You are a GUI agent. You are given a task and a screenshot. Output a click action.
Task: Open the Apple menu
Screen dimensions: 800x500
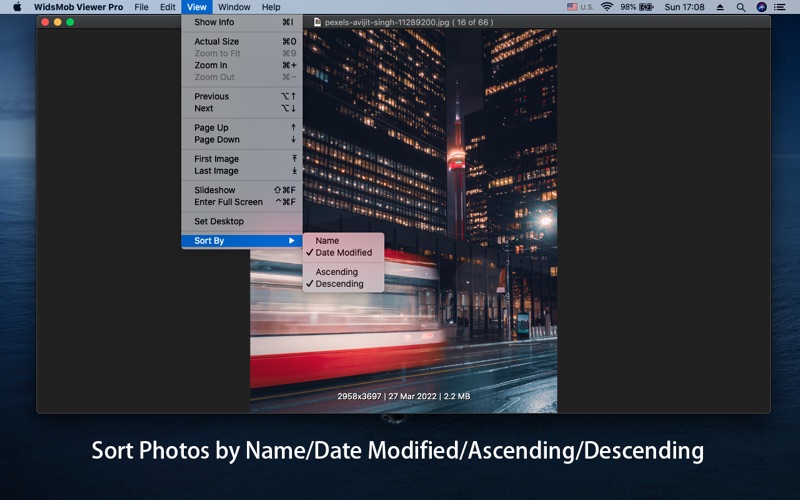click(x=17, y=7)
